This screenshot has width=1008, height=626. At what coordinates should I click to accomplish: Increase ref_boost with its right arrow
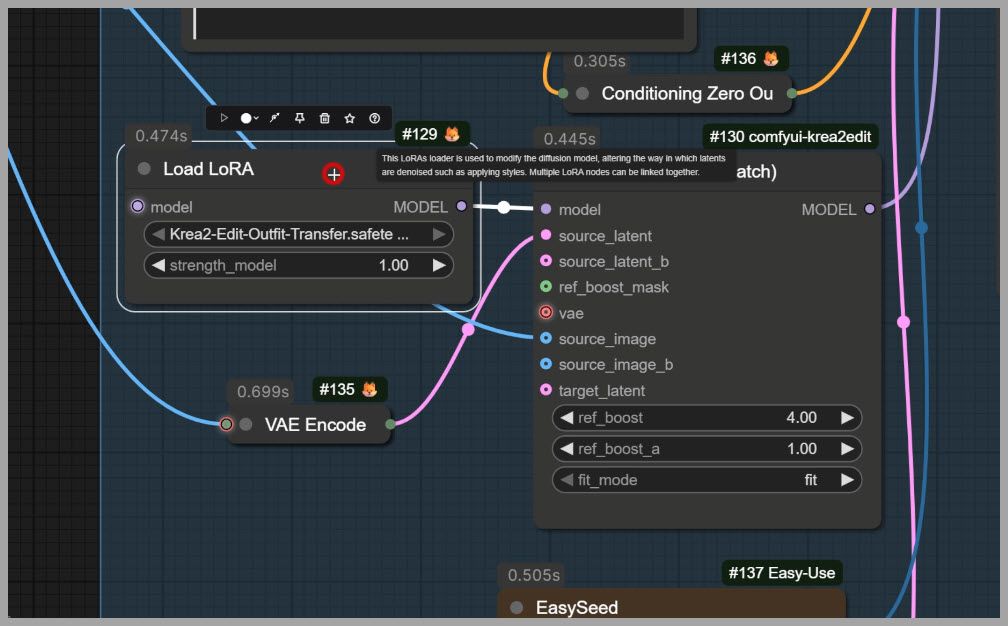tap(847, 418)
